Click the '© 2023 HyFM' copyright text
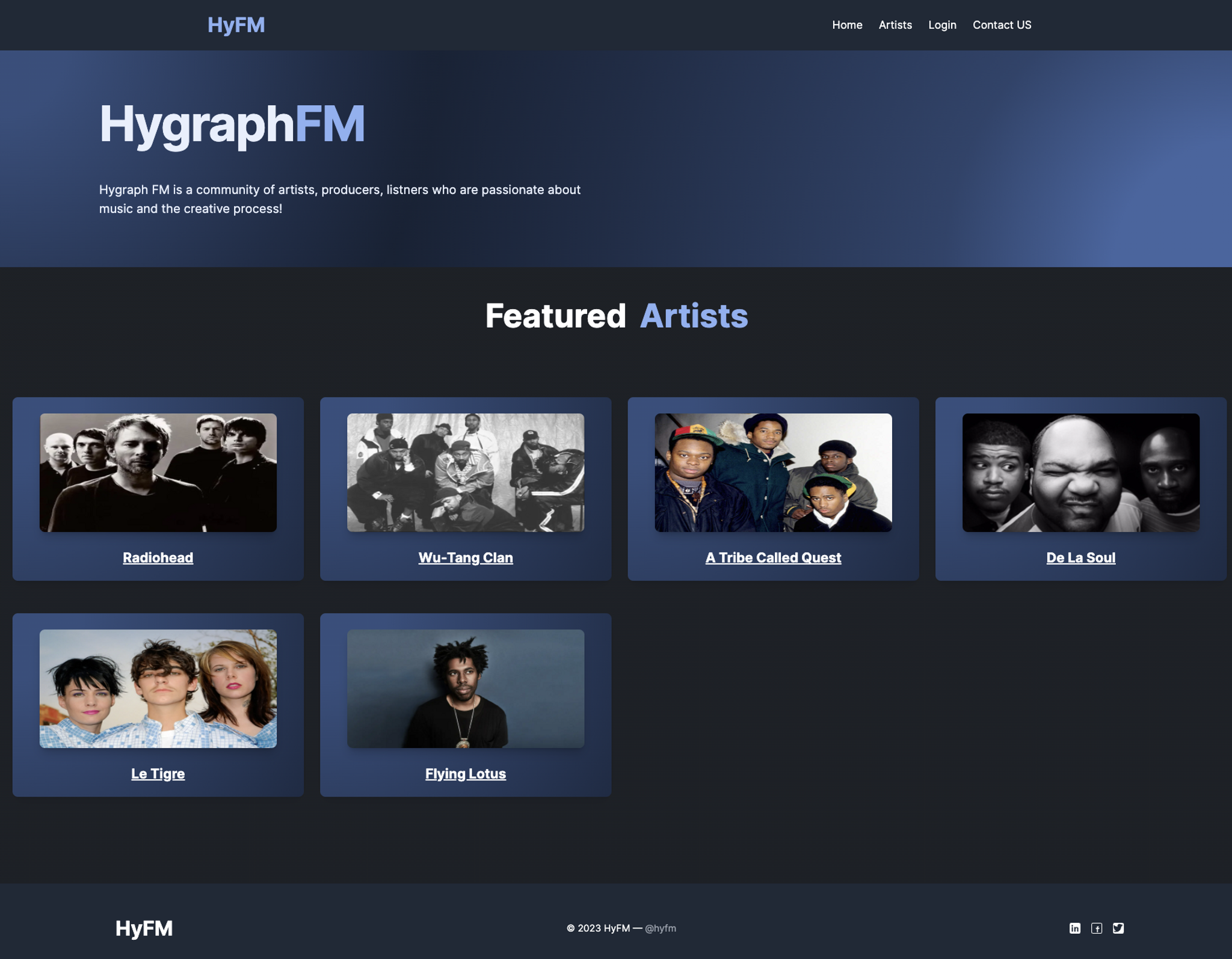Screen dimensions: 1232x959 pyautogui.click(x=598, y=928)
